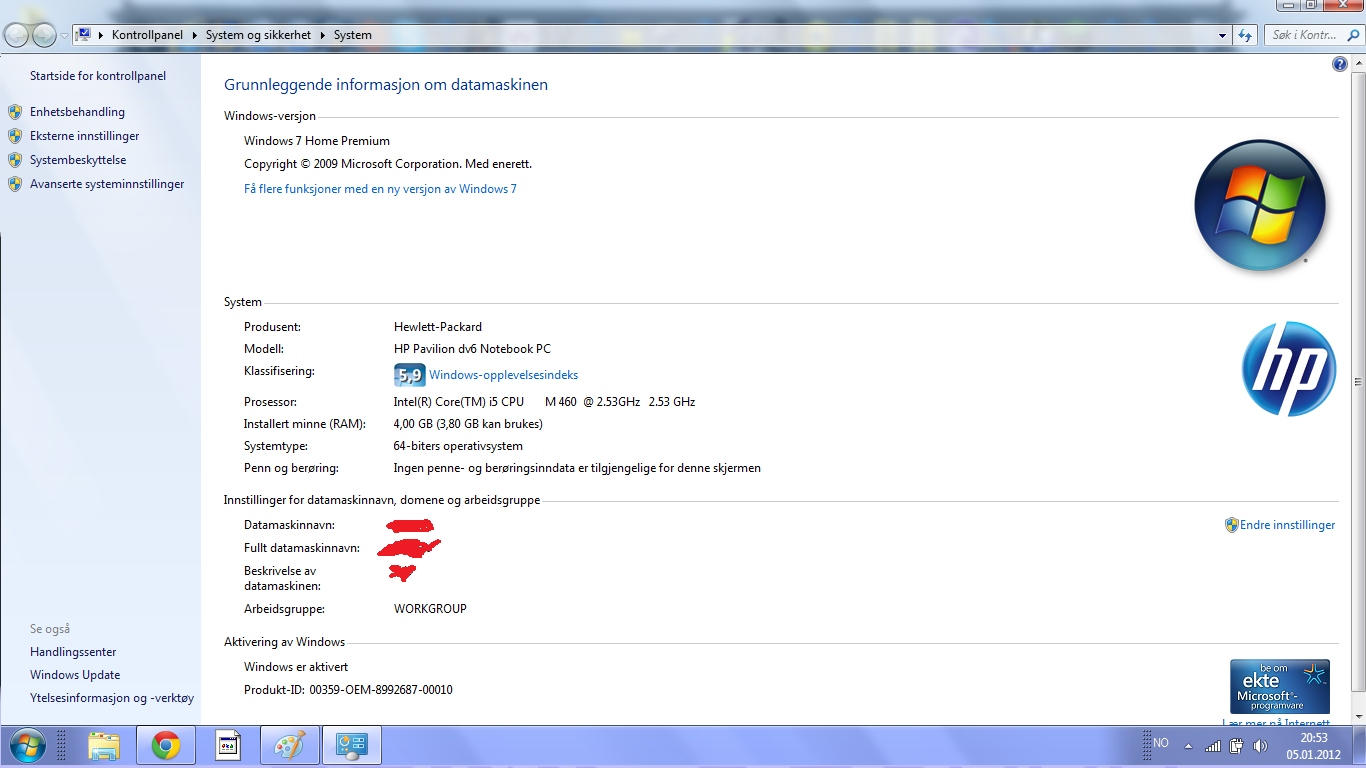Open the pinned document icon next to Chrome
This screenshot has height=768, width=1366.
pos(229,746)
